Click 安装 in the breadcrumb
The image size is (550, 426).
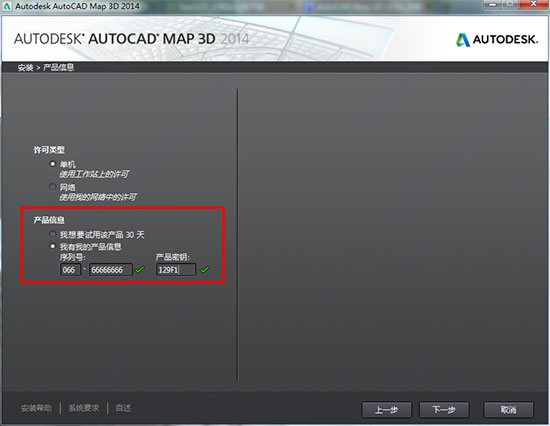point(26,67)
